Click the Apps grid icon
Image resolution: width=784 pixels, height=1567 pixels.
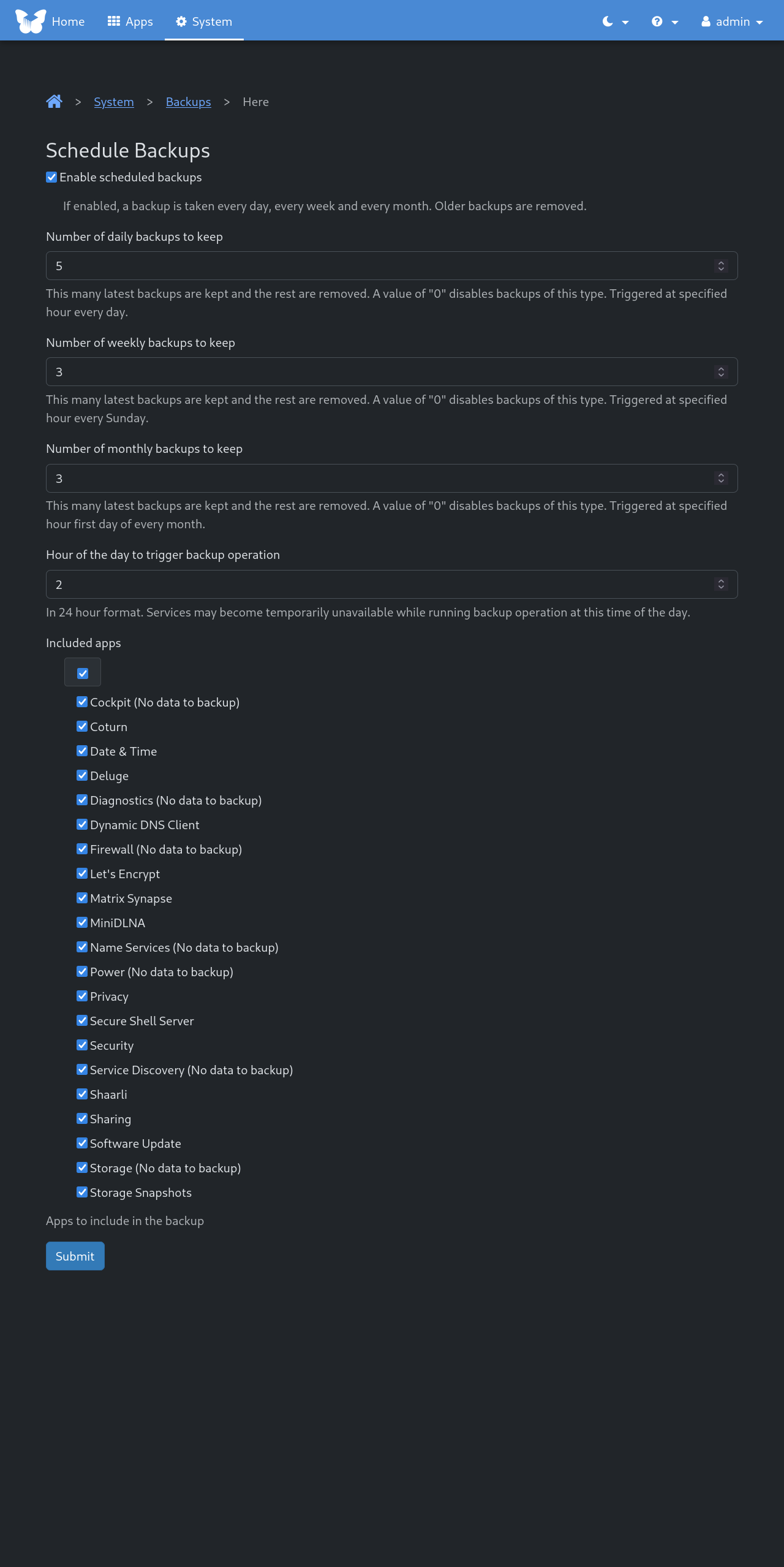click(x=113, y=21)
